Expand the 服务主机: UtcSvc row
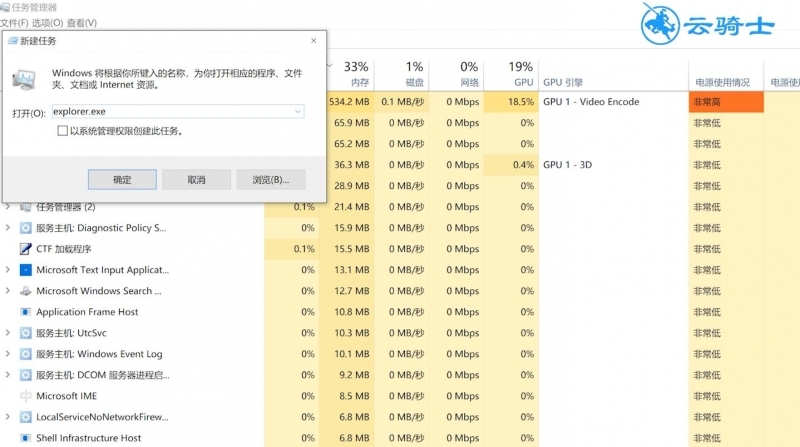 pyautogui.click(x=8, y=333)
